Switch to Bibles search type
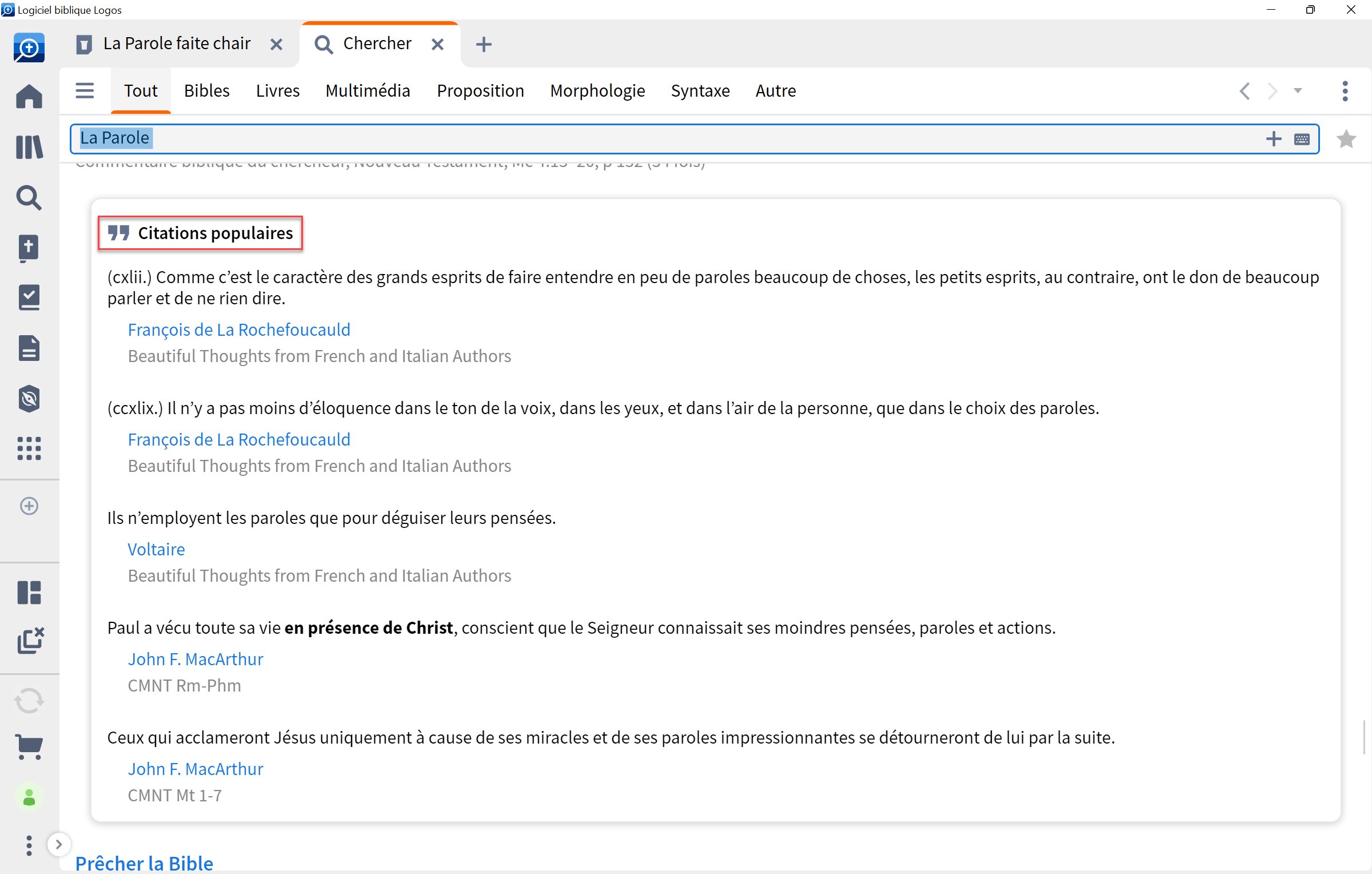1372x874 pixels. pos(206,90)
